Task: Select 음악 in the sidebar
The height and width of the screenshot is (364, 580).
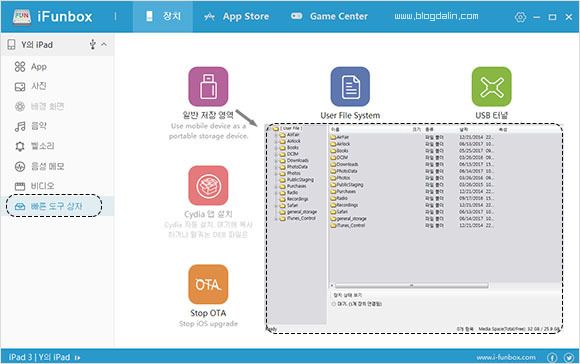Action: [x=57, y=126]
